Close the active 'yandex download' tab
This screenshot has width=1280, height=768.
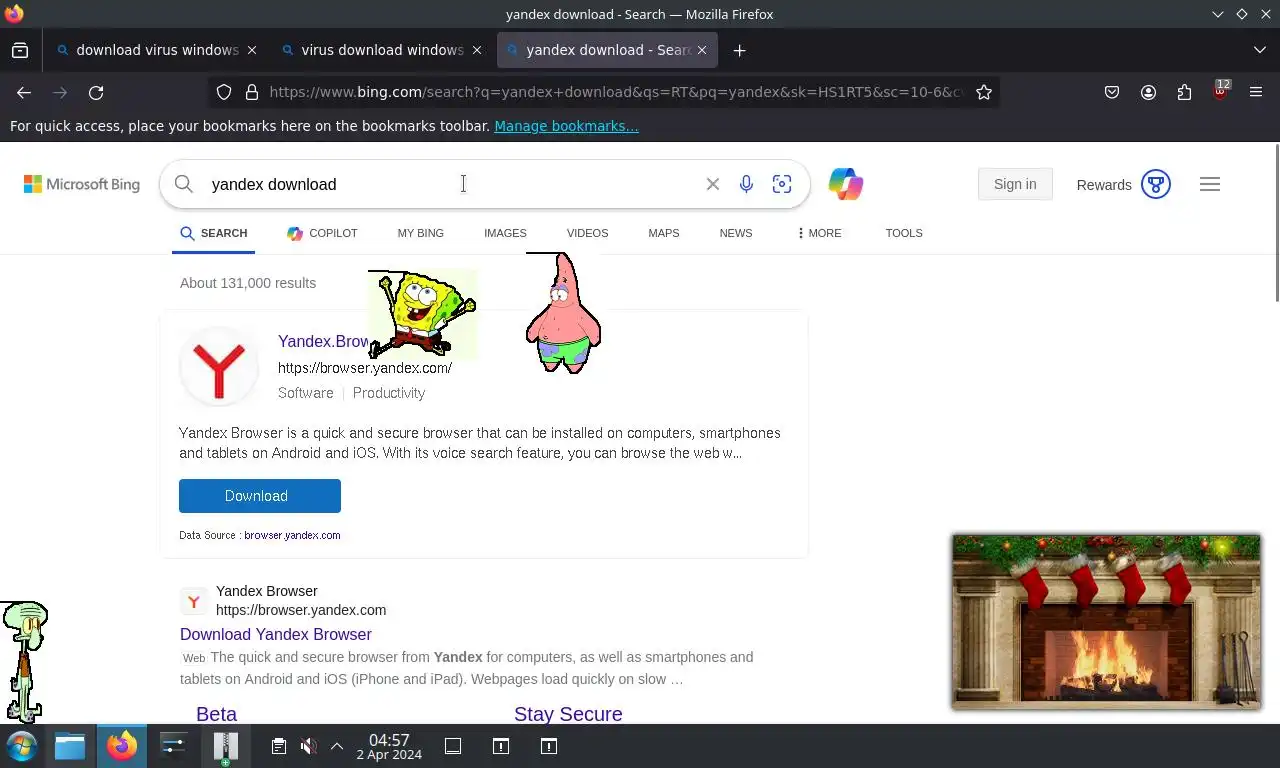[x=702, y=50]
